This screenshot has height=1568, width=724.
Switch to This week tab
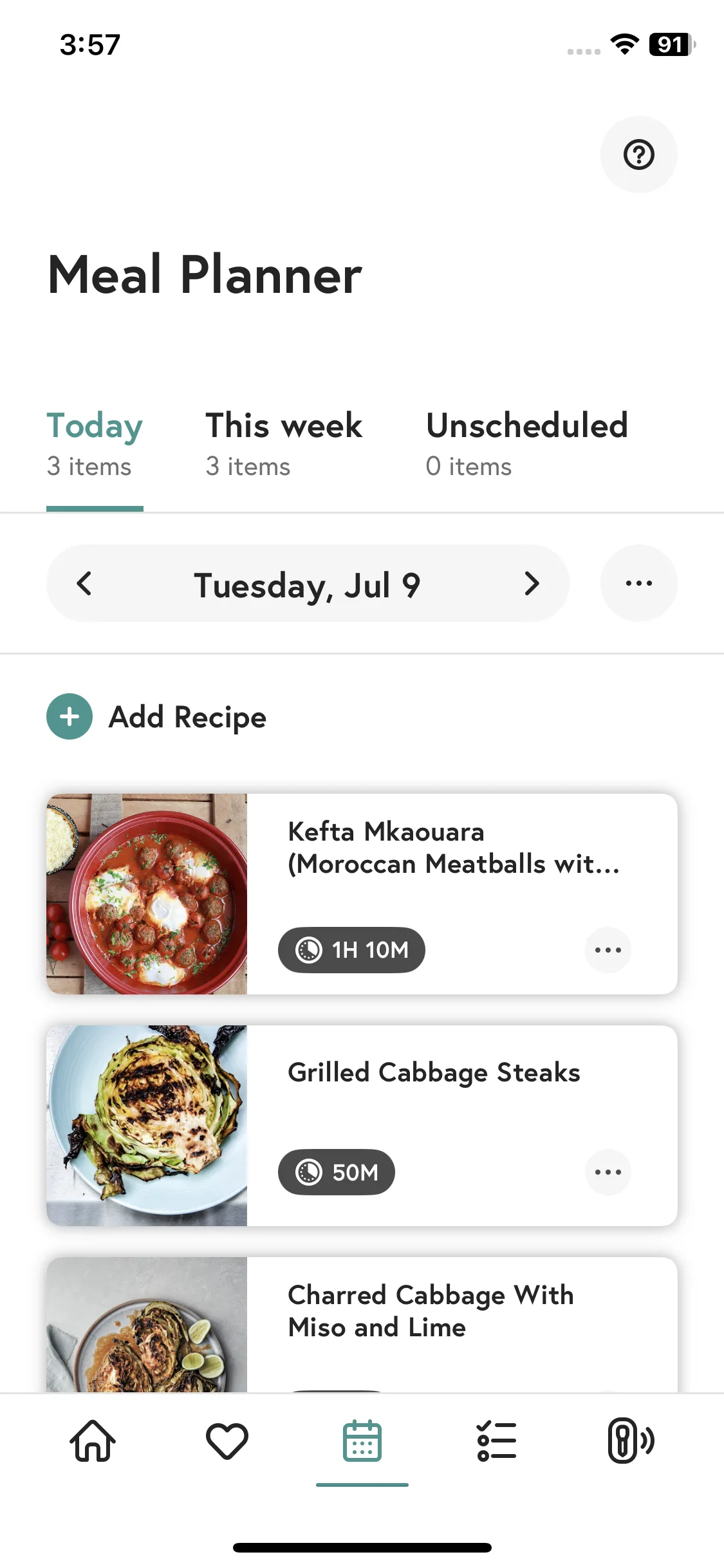coord(284,444)
